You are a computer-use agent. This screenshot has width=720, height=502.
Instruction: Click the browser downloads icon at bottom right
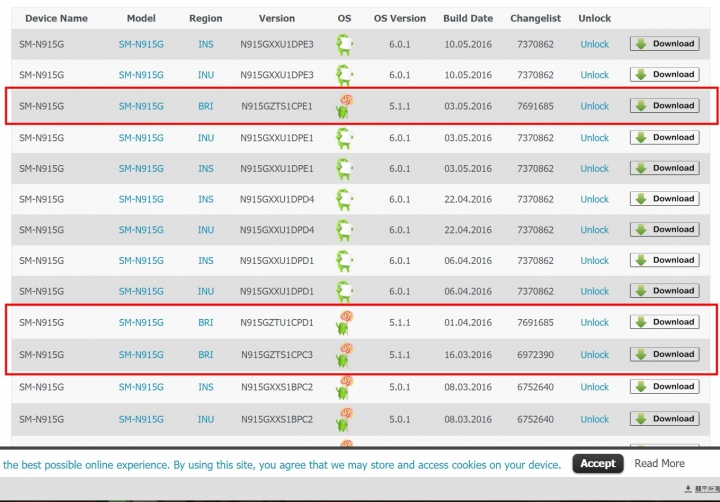[x=688, y=489]
